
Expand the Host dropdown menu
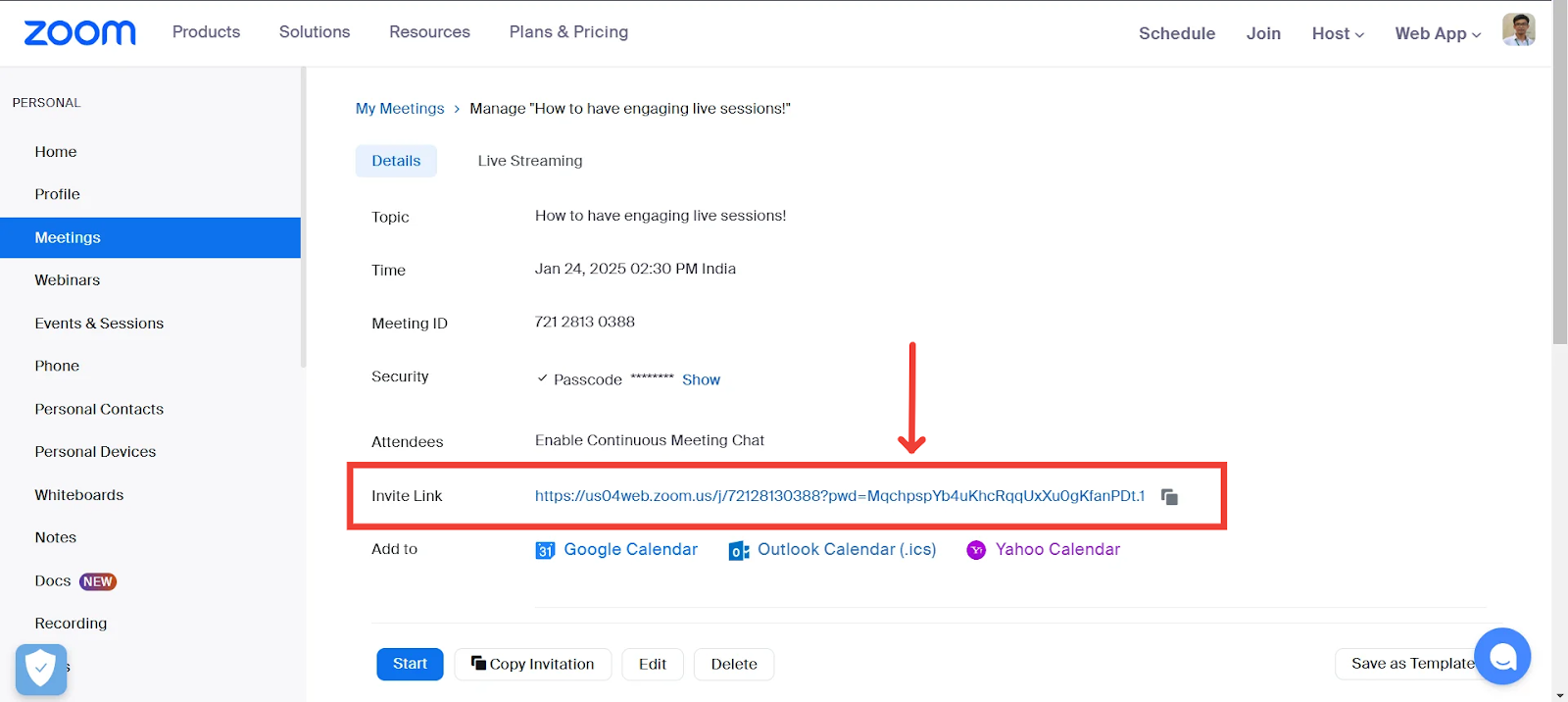[1338, 33]
